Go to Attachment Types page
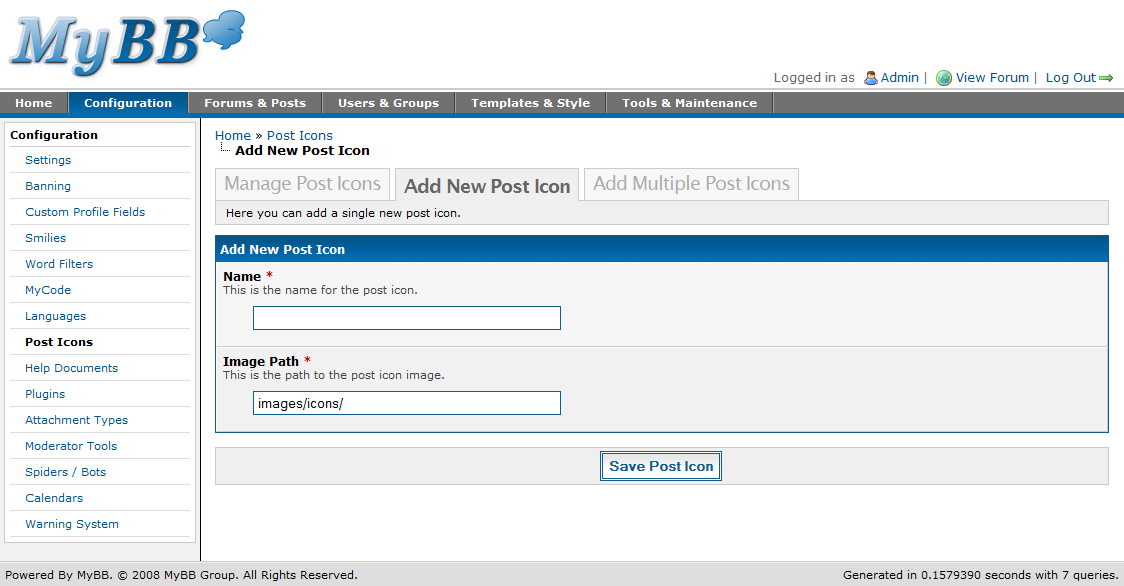This screenshot has height=586, width=1124. tap(76, 420)
